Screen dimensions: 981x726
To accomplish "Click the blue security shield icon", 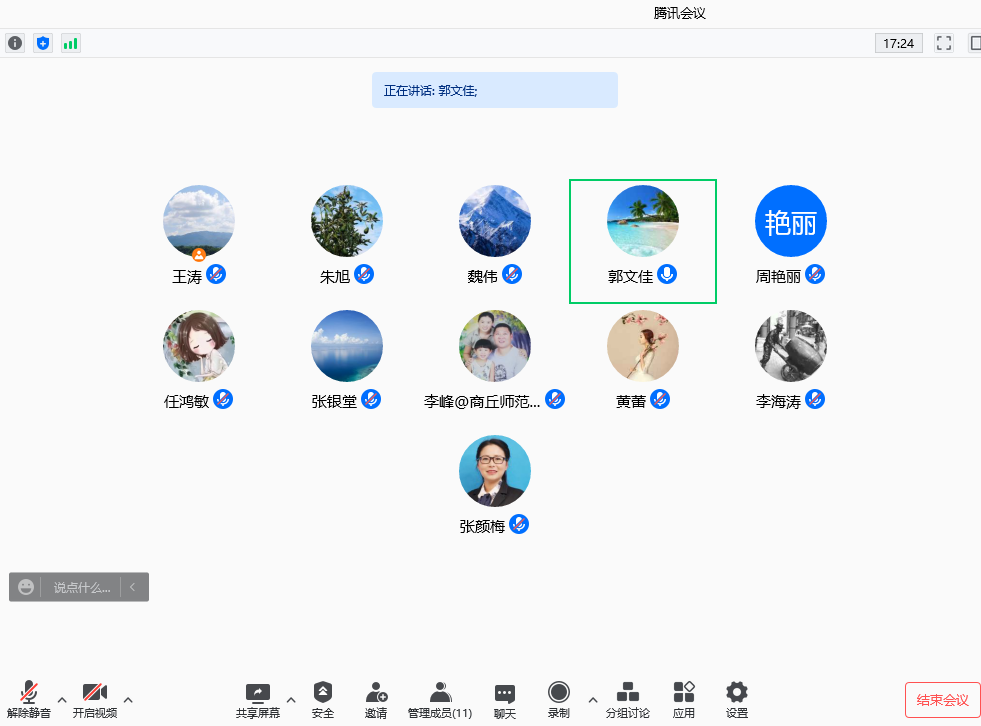I will (42, 43).
